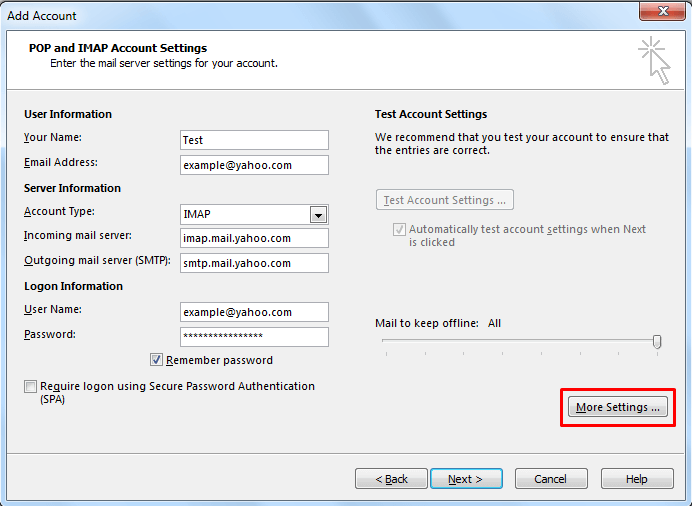
Task: Click the Incoming mail server field
Action: click(x=254, y=239)
